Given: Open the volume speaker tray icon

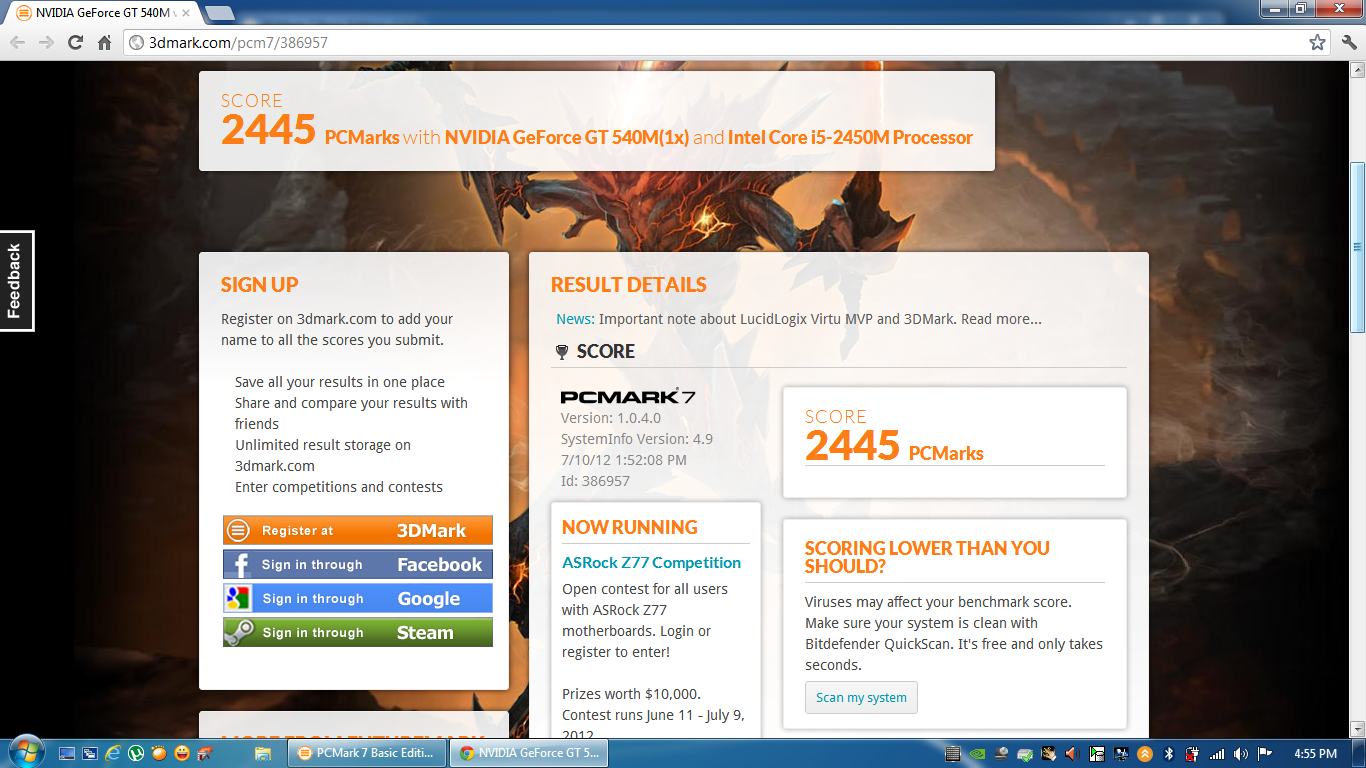Looking at the screenshot, I should [1241, 753].
